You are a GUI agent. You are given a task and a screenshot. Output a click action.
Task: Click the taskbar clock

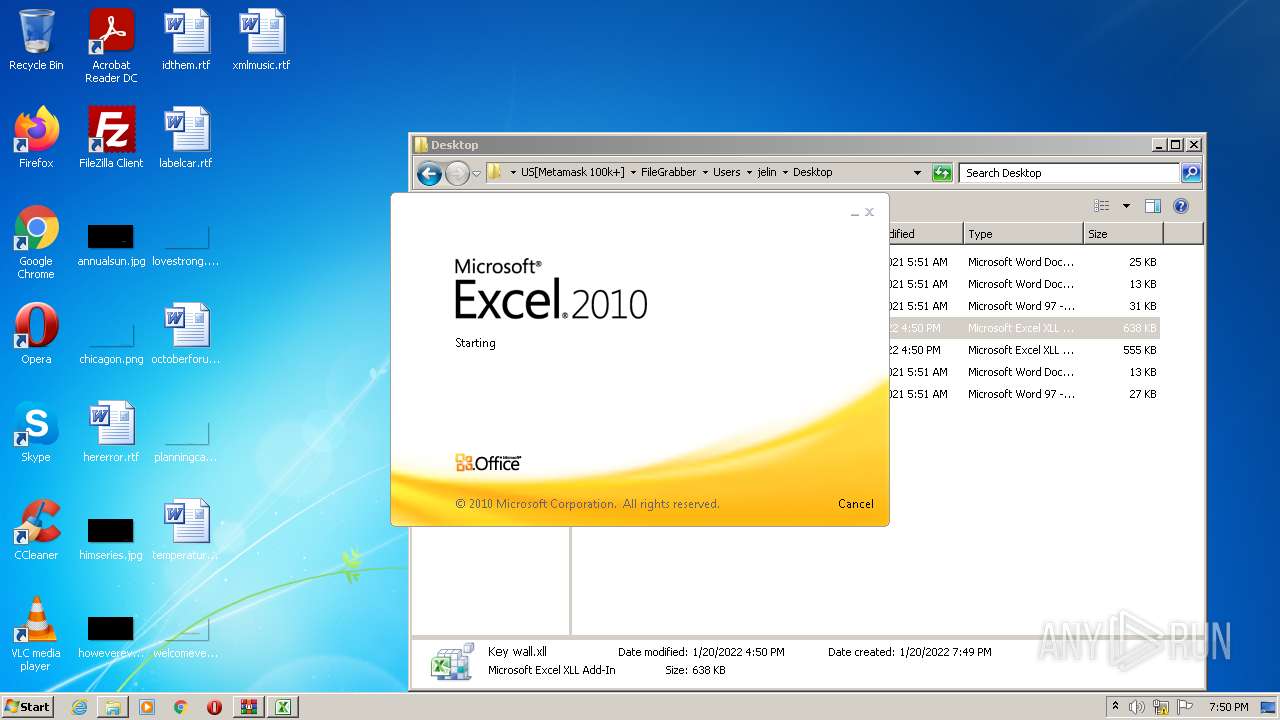1228,707
